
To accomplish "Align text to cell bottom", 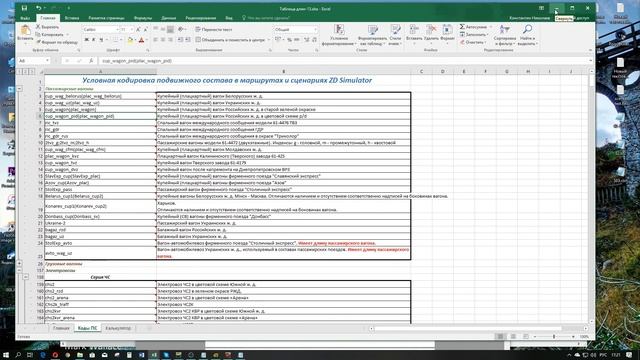I will 170,29.
